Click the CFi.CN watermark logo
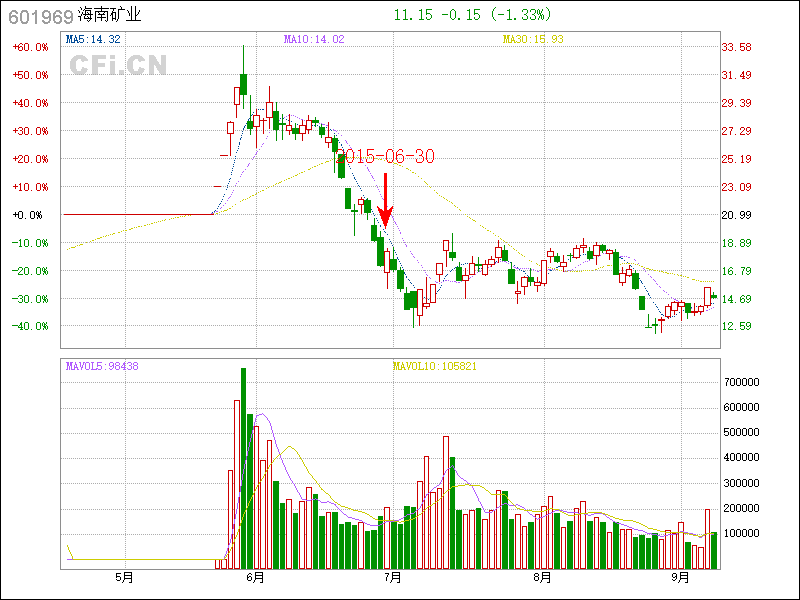Viewport: 800px width, 600px height. (118, 65)
